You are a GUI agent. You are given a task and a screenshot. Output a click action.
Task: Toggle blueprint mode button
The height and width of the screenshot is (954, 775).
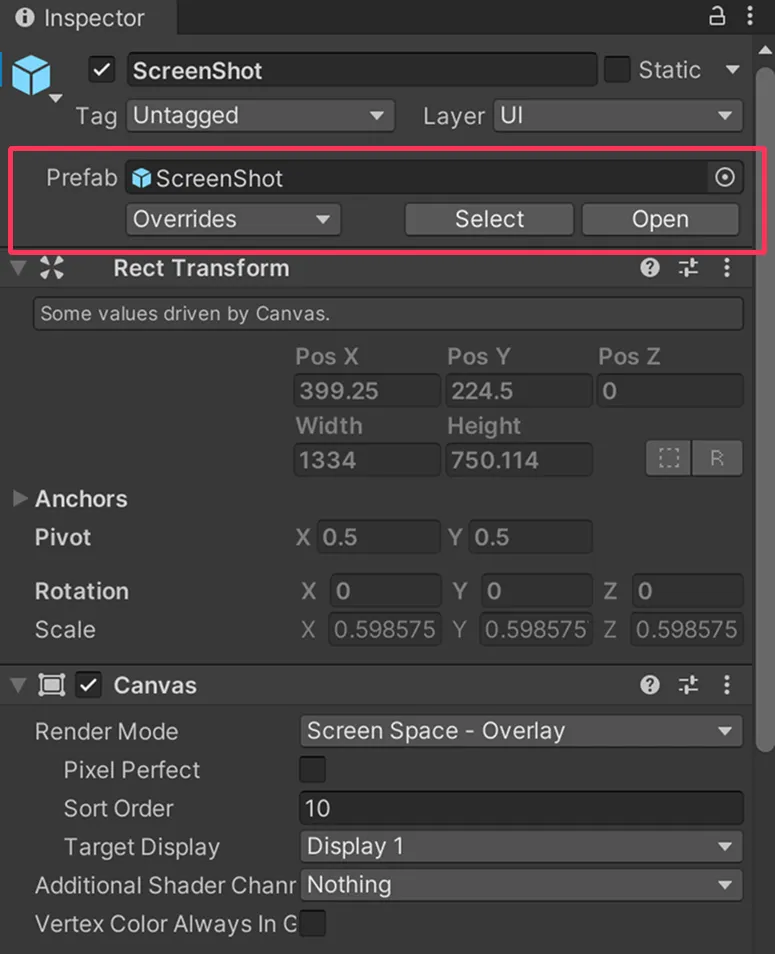(669, 459)
